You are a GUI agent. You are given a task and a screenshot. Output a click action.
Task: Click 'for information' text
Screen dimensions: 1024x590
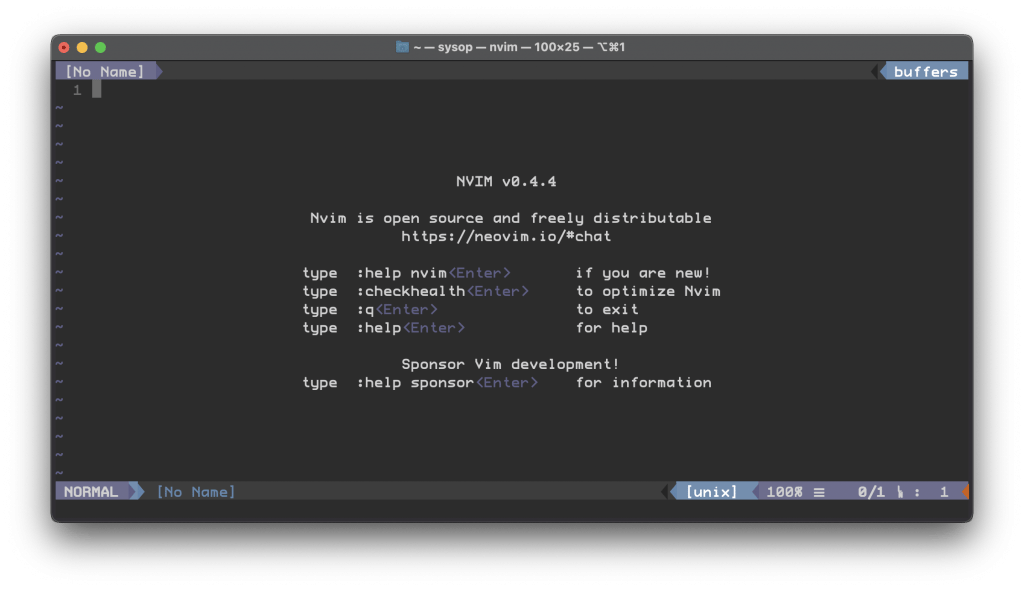(x=643, y=383)
